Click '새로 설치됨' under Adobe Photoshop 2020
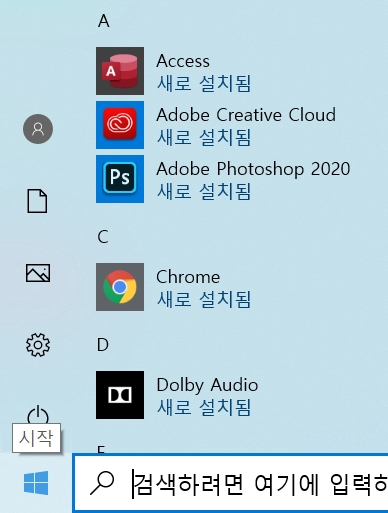388x513 pixels. (204, 192)
